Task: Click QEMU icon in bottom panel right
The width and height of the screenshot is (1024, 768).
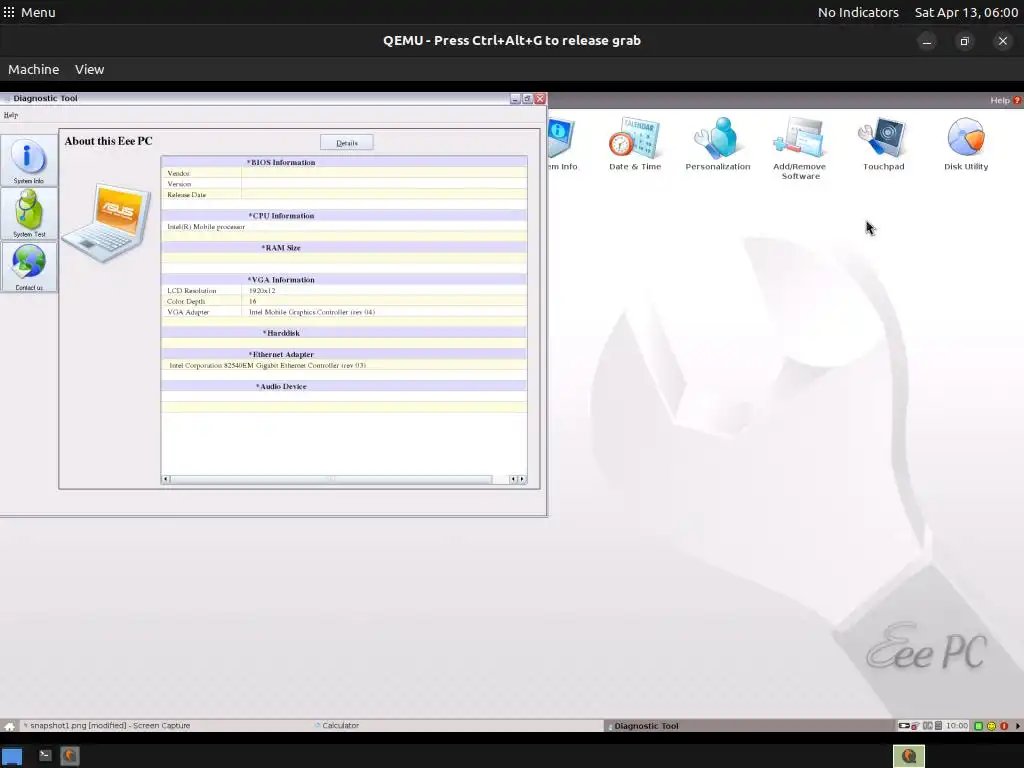Action: click(x=908, y=756)
